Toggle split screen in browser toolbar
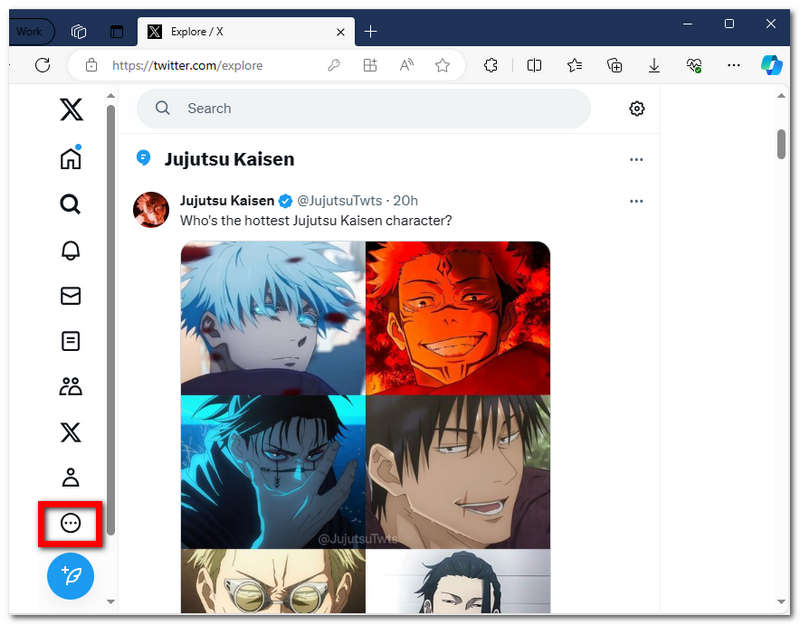The width and height of the screenshot is (800, 625). (534, 65)
